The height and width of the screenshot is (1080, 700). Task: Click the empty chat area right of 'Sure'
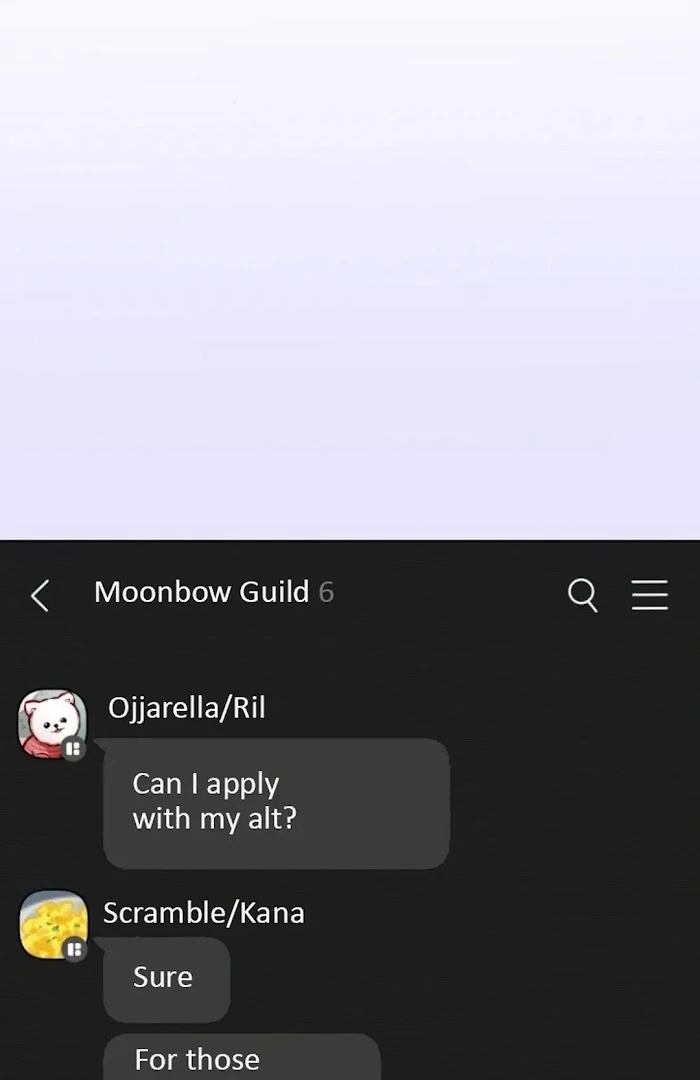tap(462, 979)
